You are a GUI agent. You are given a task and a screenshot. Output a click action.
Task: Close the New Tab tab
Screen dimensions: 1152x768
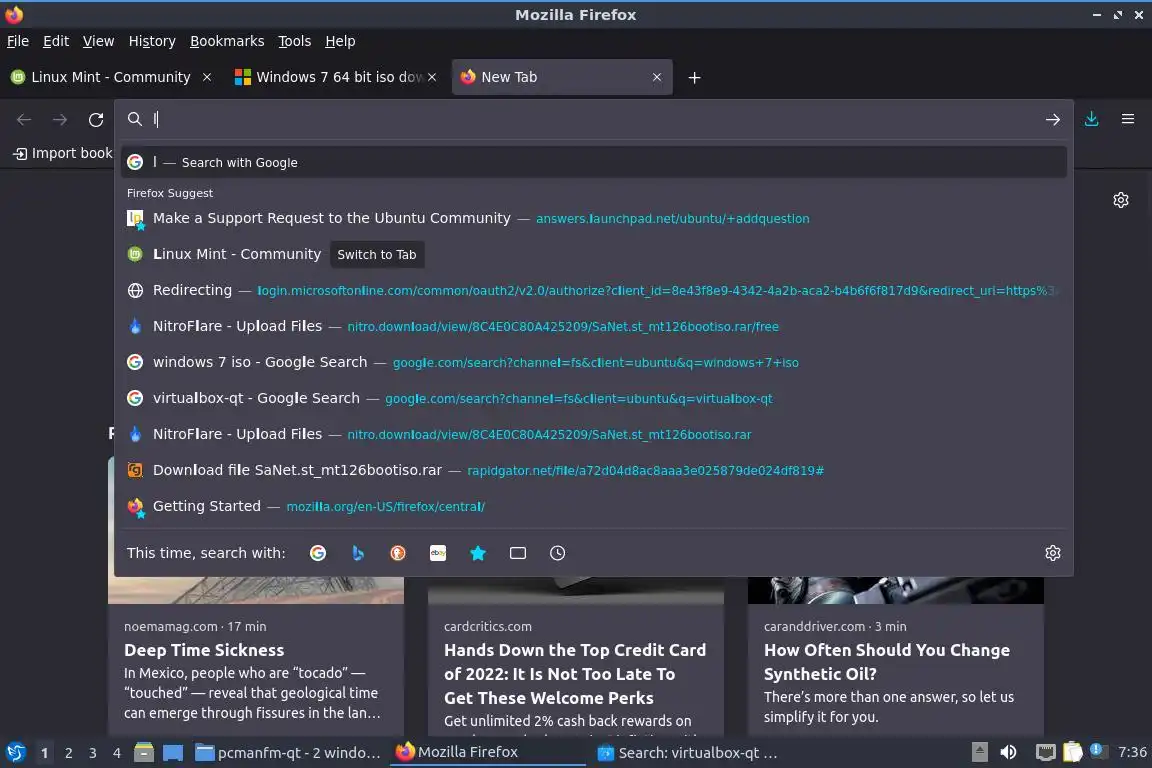coord(657,77)
